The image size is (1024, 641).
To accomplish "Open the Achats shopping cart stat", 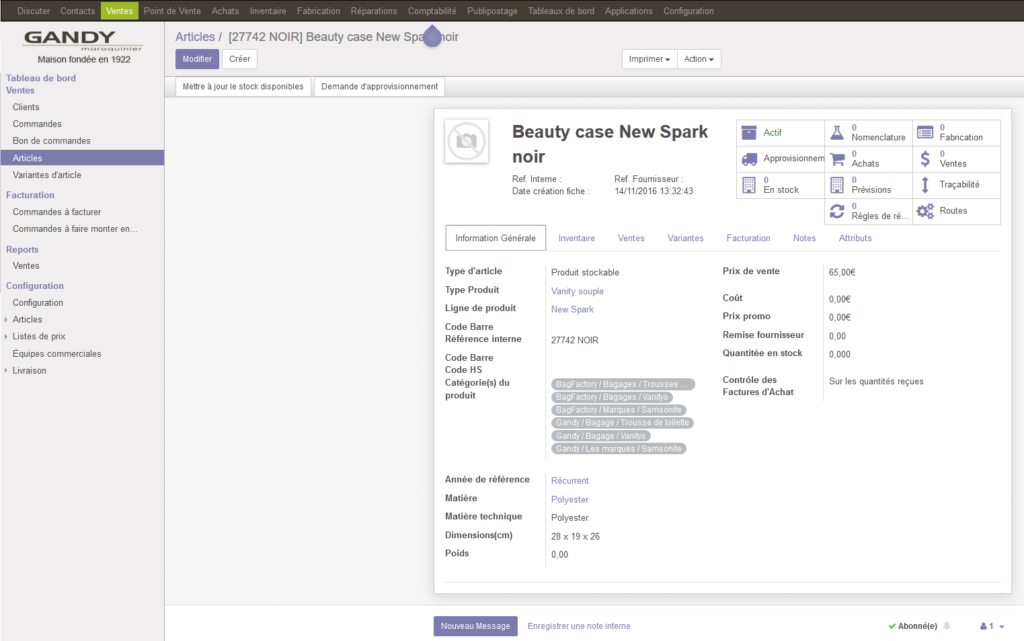I will [x=868, y=159].
